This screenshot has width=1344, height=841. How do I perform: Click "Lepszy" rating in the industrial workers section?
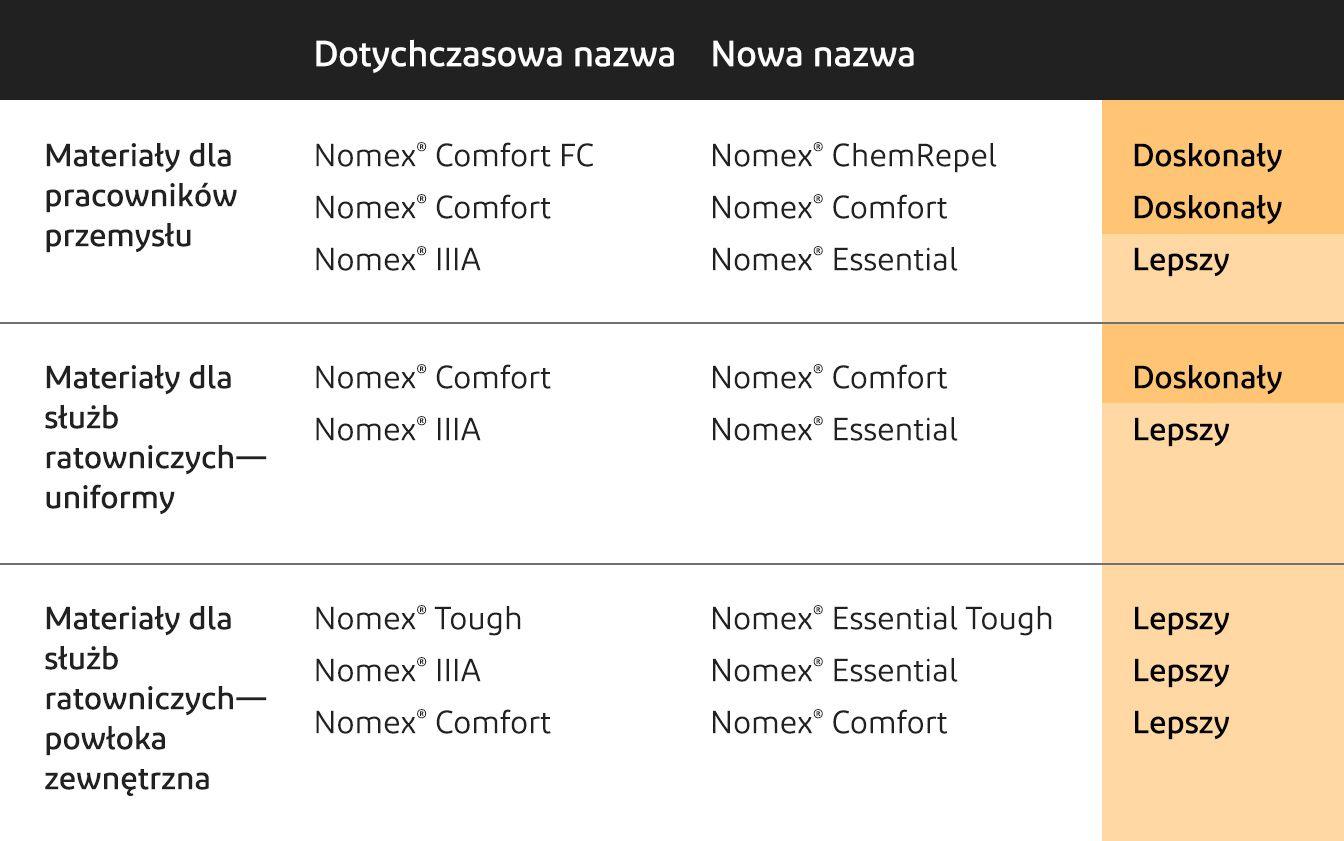[x=1181, y=260]
